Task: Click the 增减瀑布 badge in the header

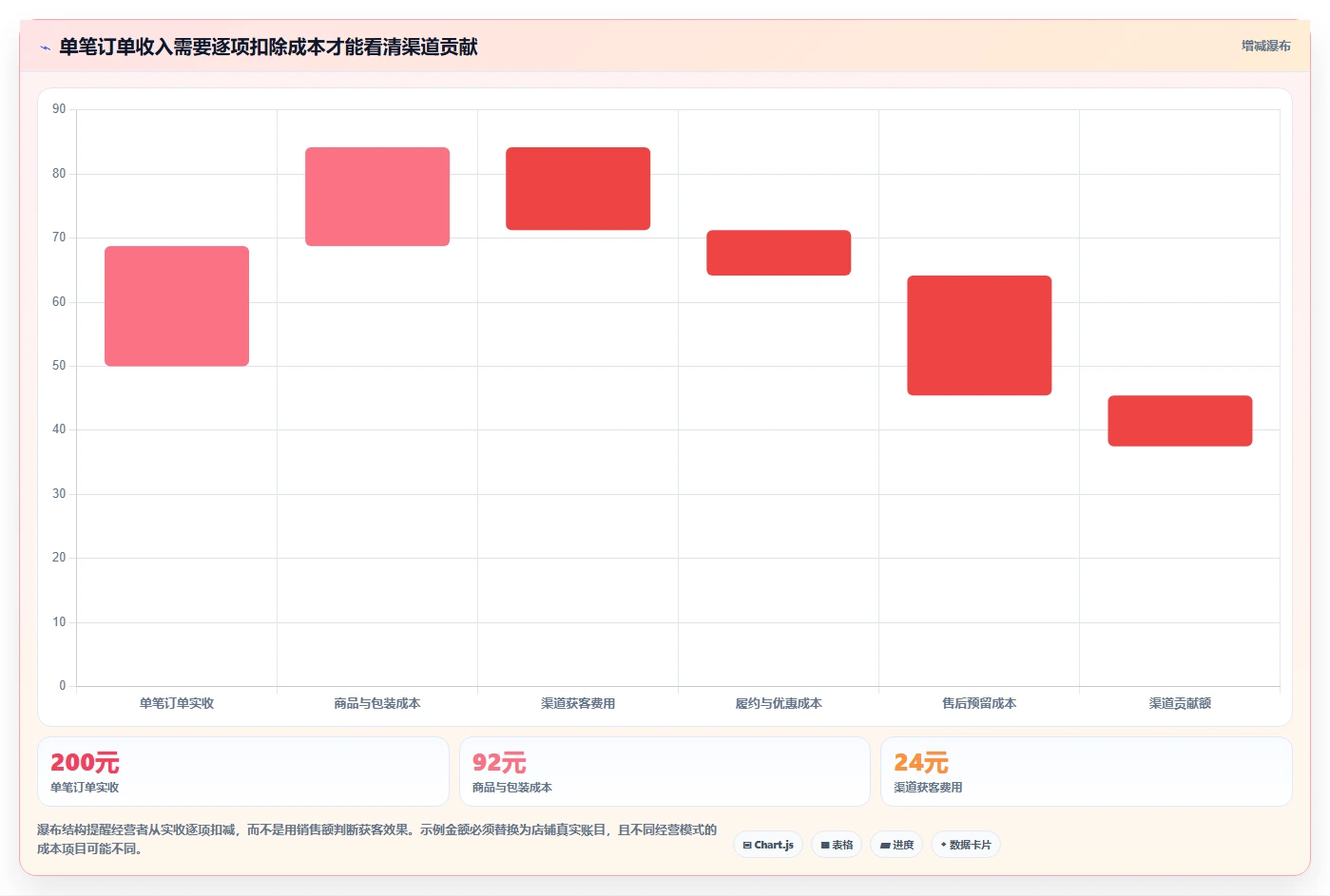Action: click(x=1265, y=46)
